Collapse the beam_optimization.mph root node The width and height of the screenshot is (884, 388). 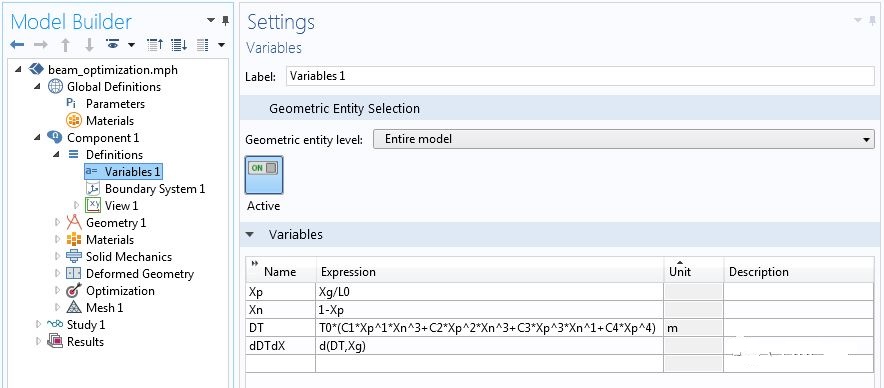click(18, 69)
